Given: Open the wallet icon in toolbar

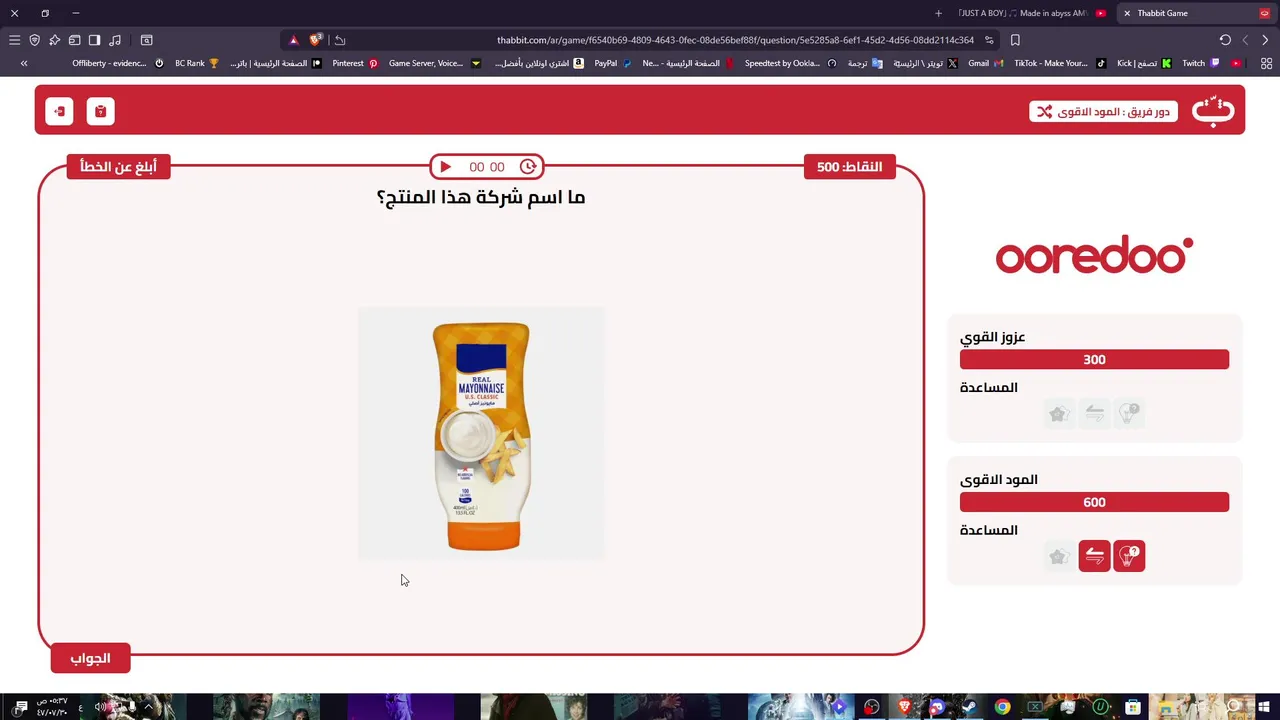Looking at the screenshot, I should coord(74,40).
